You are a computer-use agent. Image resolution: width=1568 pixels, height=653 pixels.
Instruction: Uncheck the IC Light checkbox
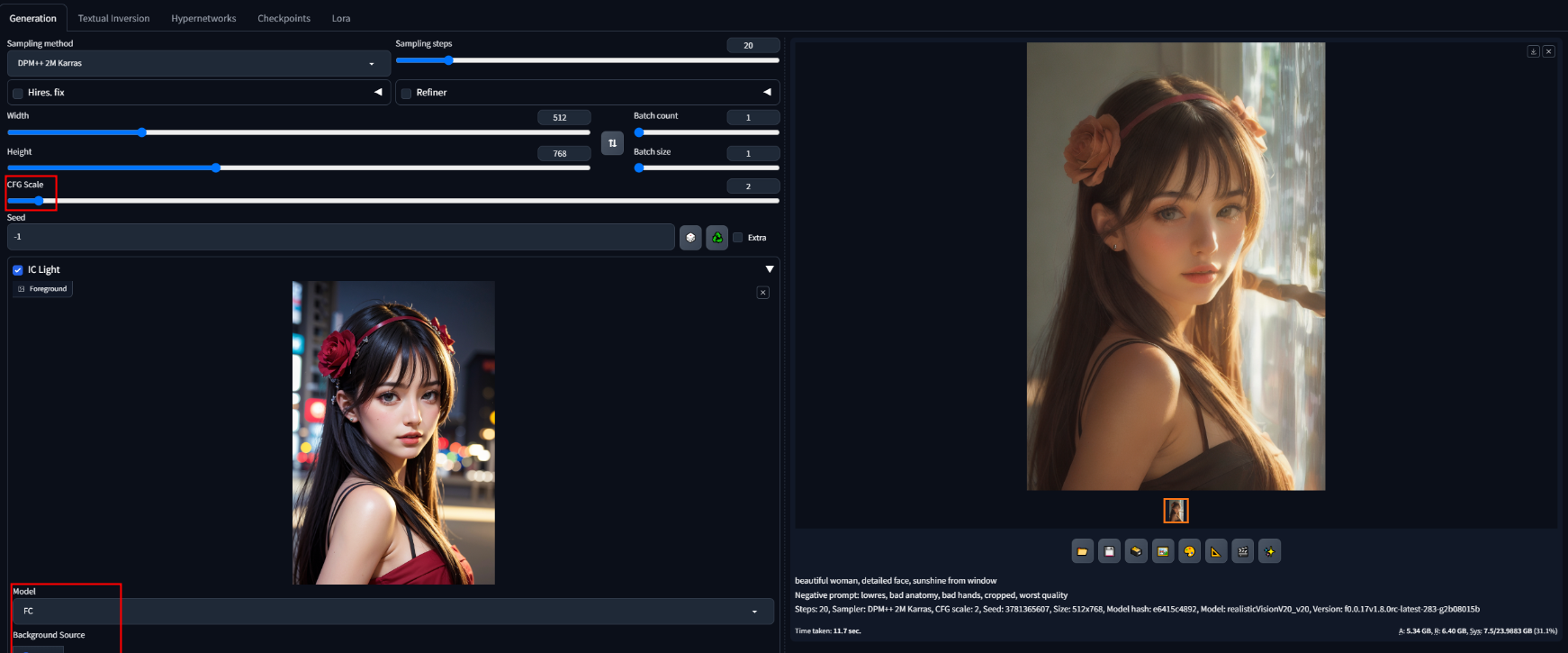point(18,269)
